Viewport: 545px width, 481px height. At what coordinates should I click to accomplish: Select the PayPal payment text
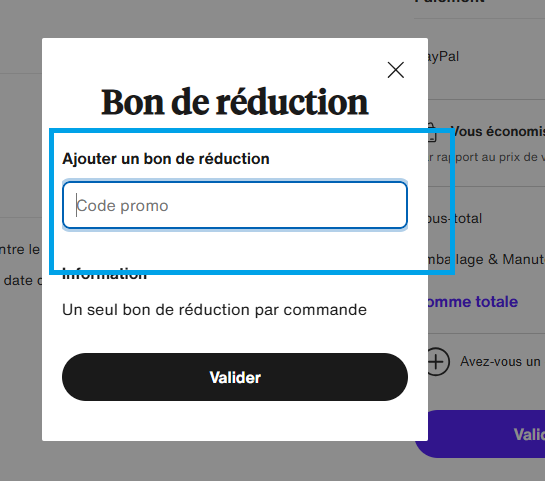click(444, 57)
